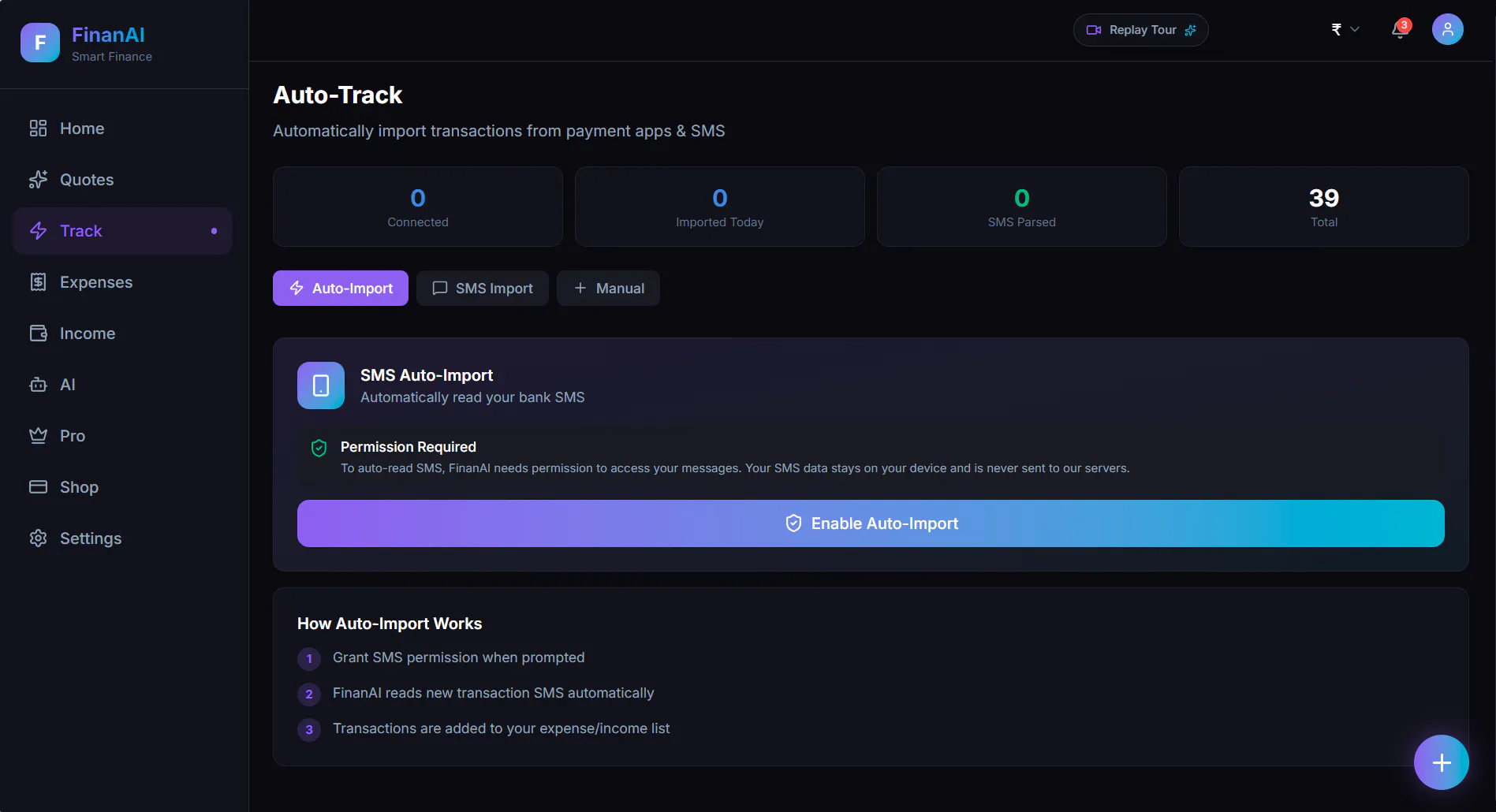1496x812 pixels.
Task: Click the Permission Required shield icon
Action: pos(319,448)
